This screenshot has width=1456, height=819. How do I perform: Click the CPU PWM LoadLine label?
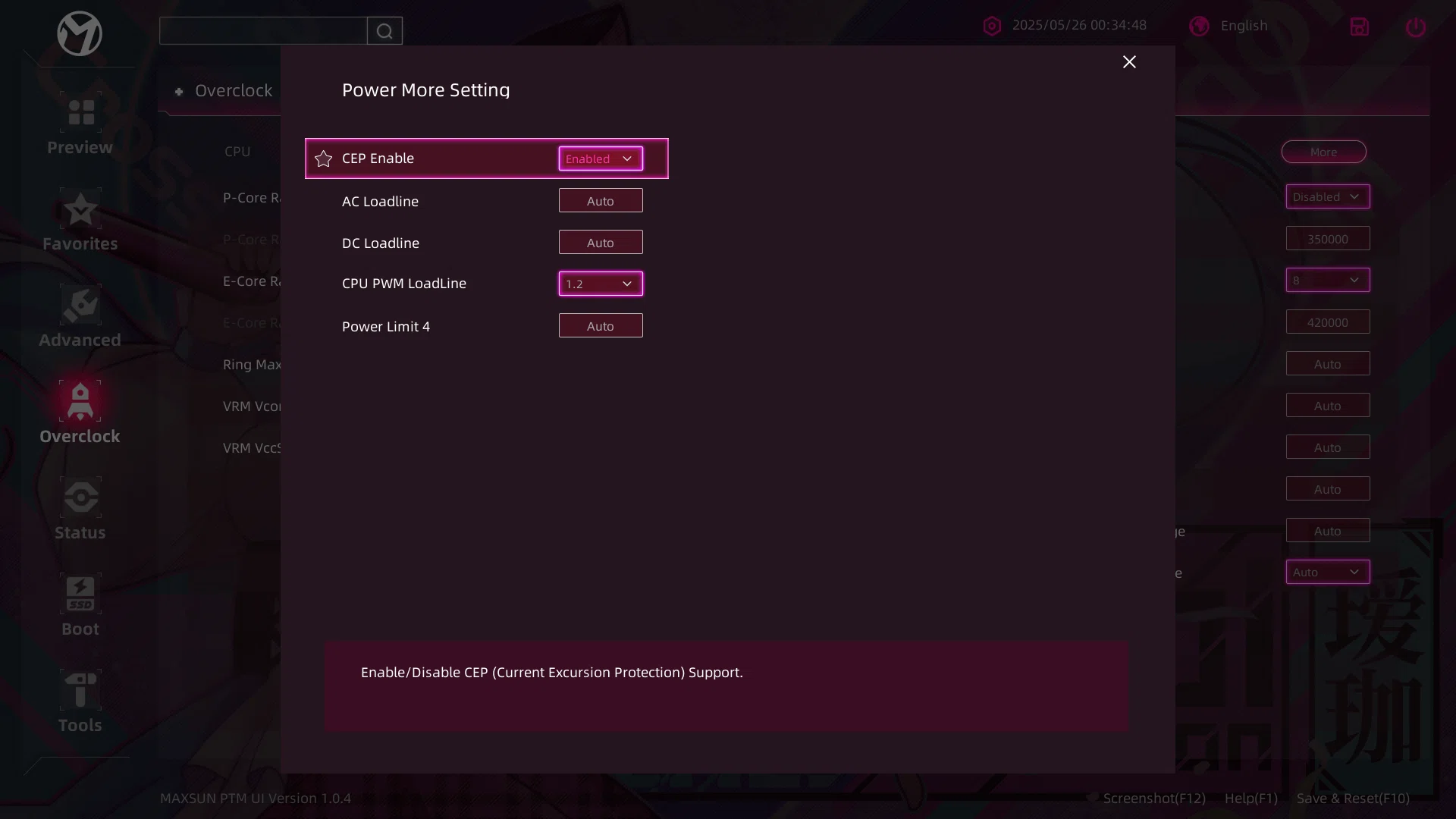[x=404, y=283]
